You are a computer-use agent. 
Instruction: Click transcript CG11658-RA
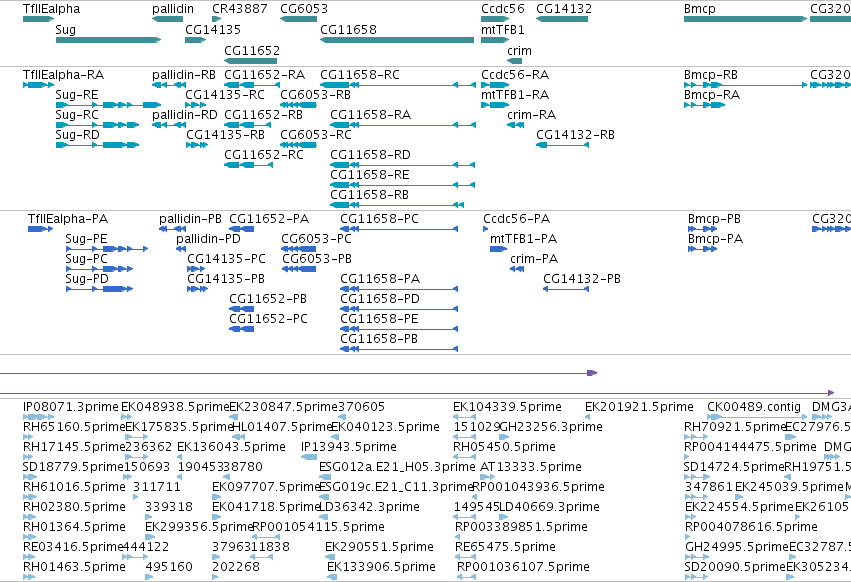403,125
